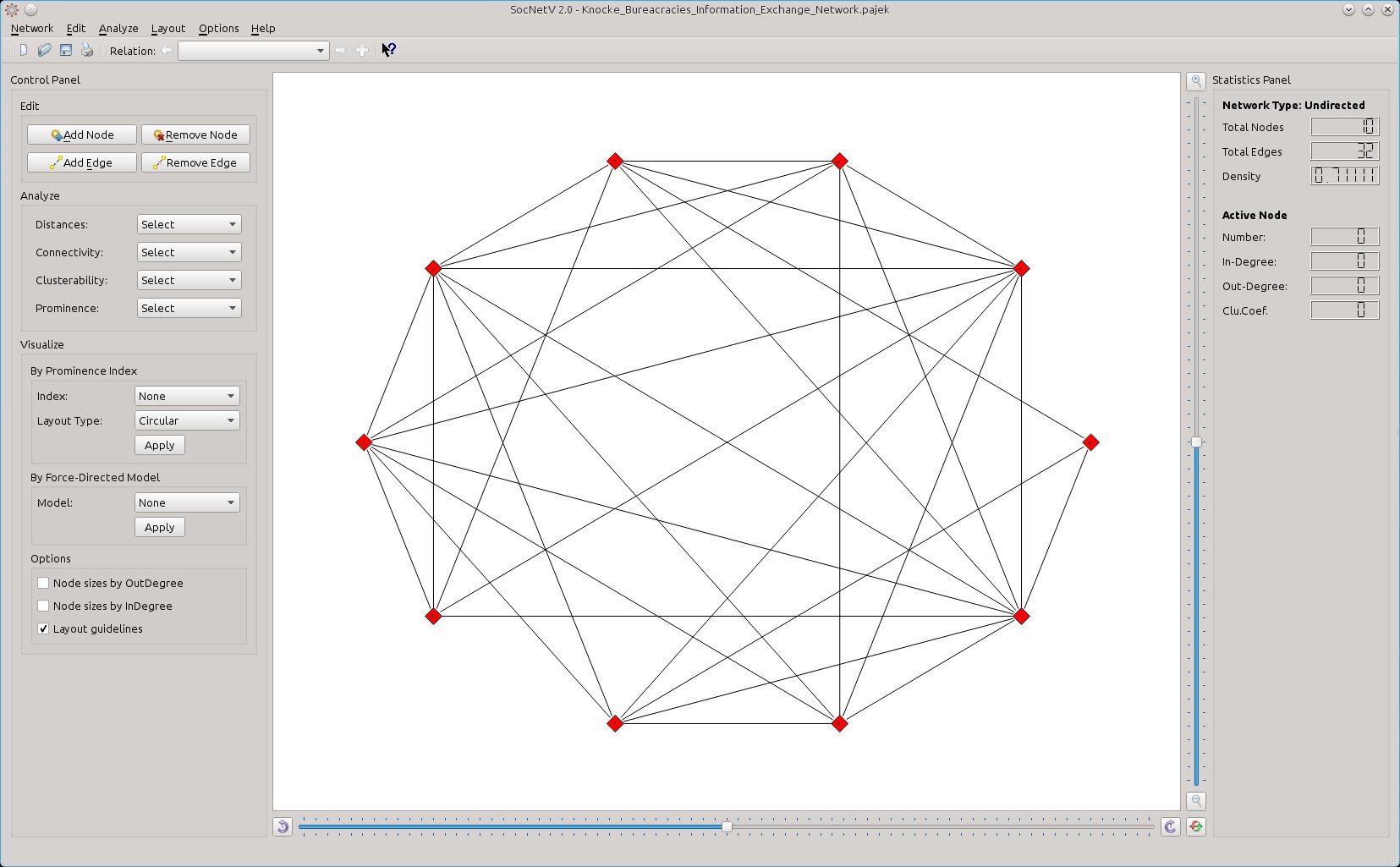Click the application icon in title bar
This screenshot has width=1400, height=867.
pyautogui.click(x=12, y=10)
